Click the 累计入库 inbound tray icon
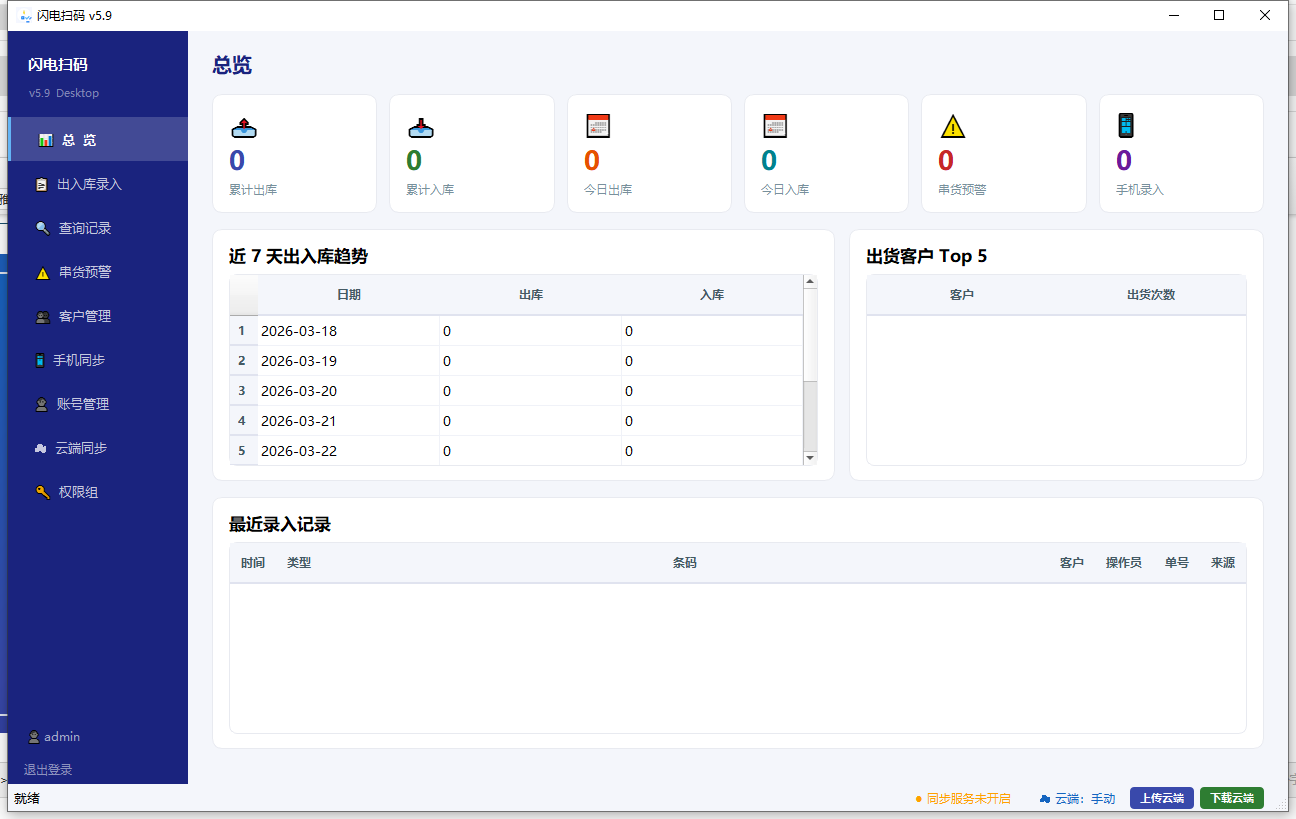 [x=421, y=127]
